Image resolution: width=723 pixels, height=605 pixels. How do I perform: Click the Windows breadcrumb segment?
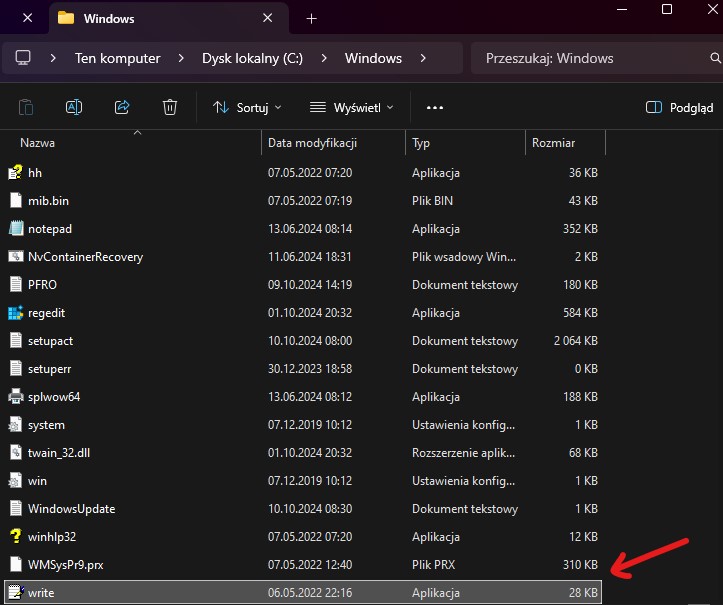(373, 58)
